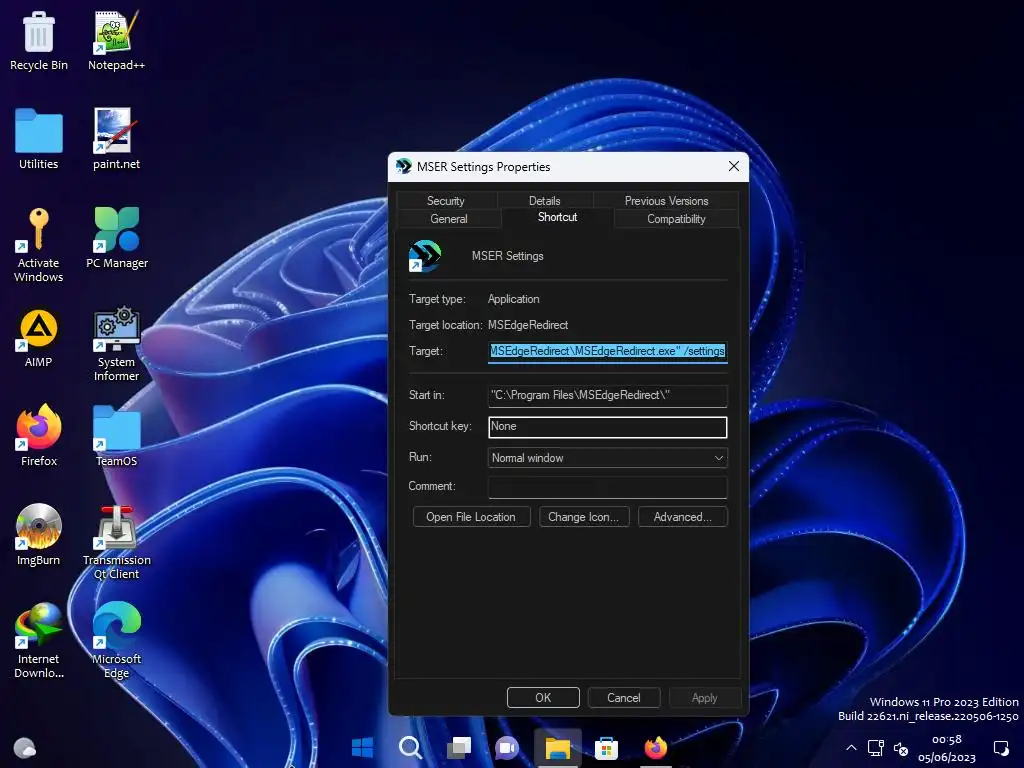This screenshot has width=1024, height=768.
Task: Confirm with the OK button
Action: [543, 697]
